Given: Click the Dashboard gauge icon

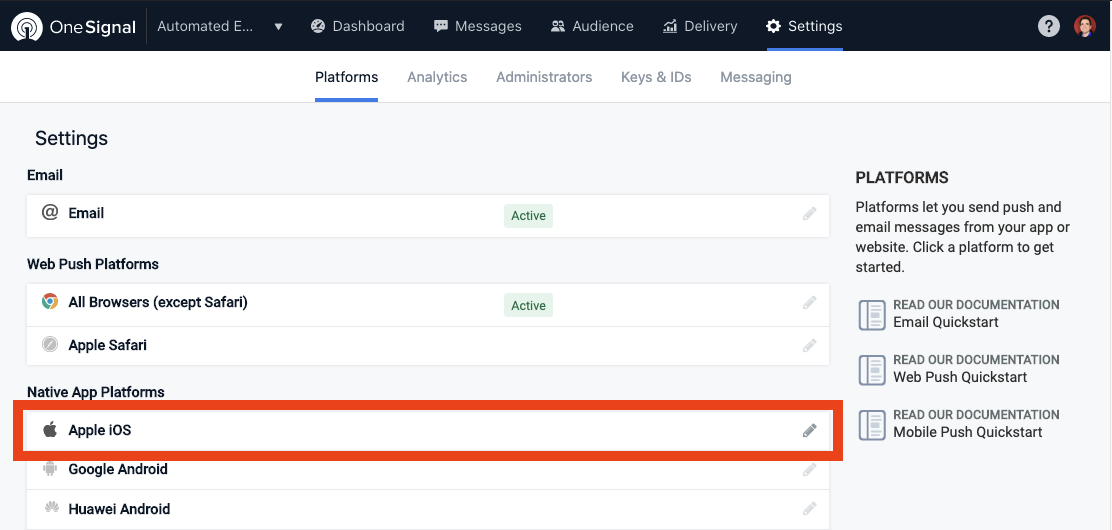Looking at the screenshot, I should coord(318,26).
